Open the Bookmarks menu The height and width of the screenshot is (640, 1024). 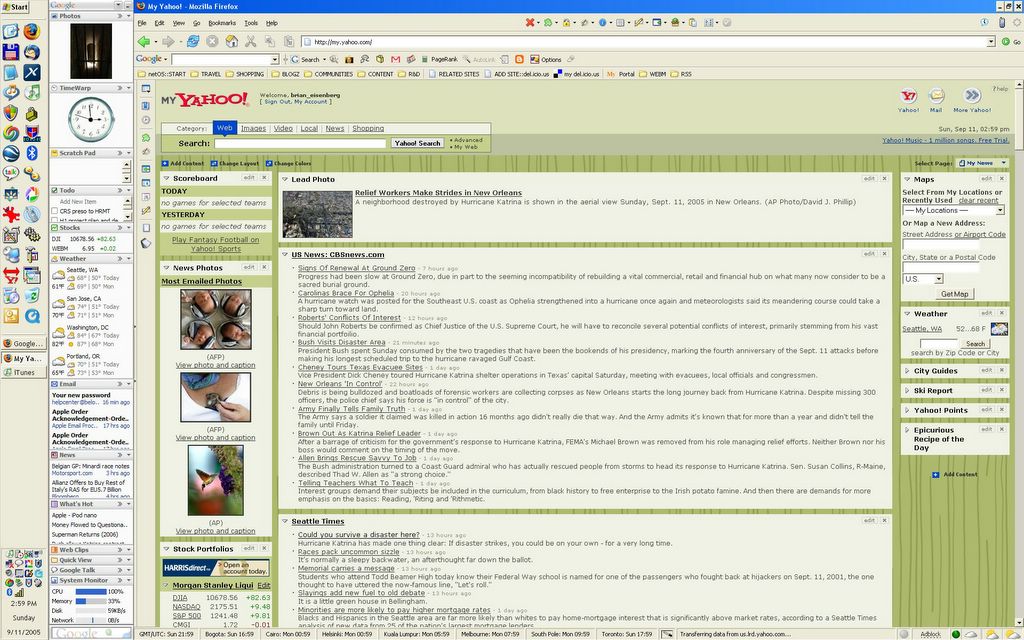point(222,23)
